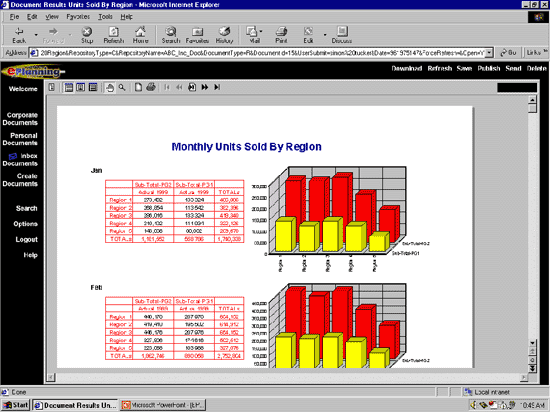The image size is (550, 412).
Task: Go to first page of report
Action: [167, 87]
